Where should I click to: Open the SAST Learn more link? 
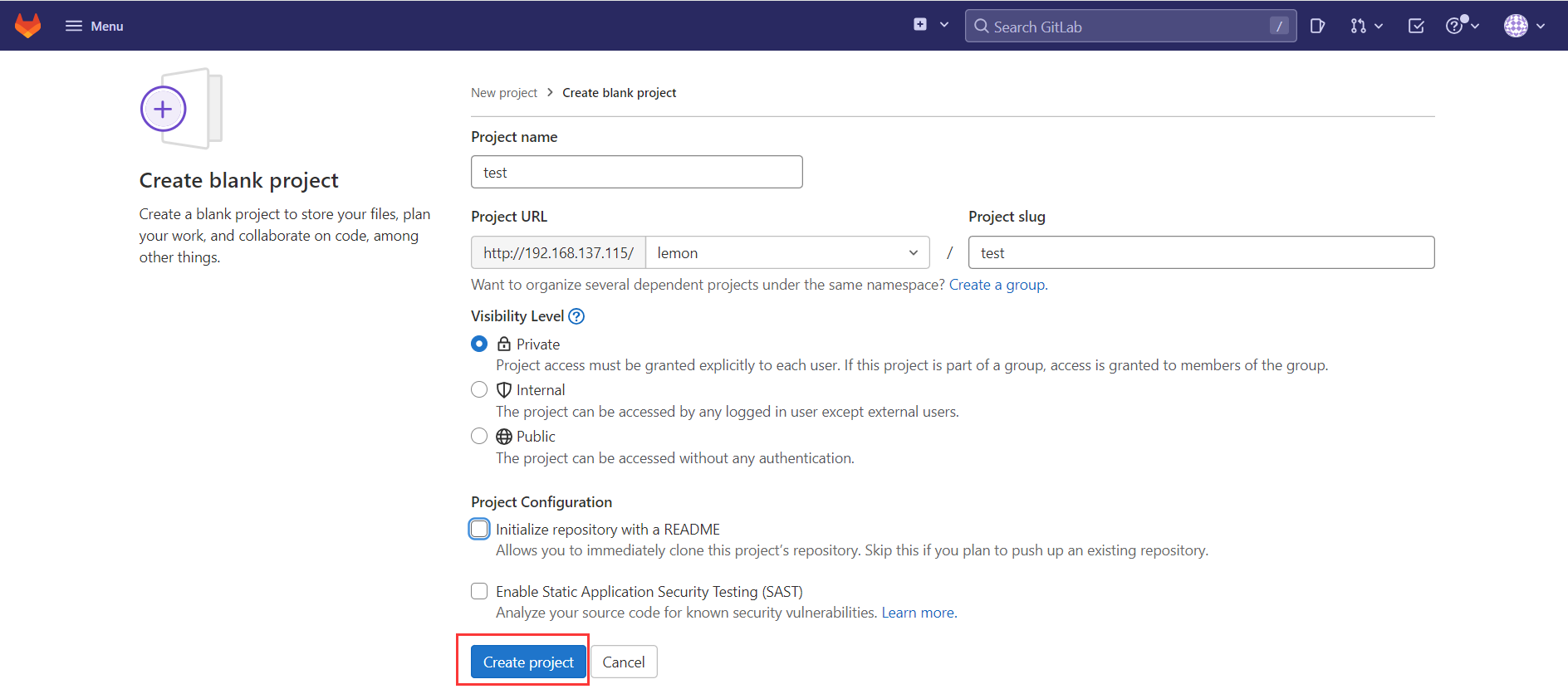[x=918, y=613]
